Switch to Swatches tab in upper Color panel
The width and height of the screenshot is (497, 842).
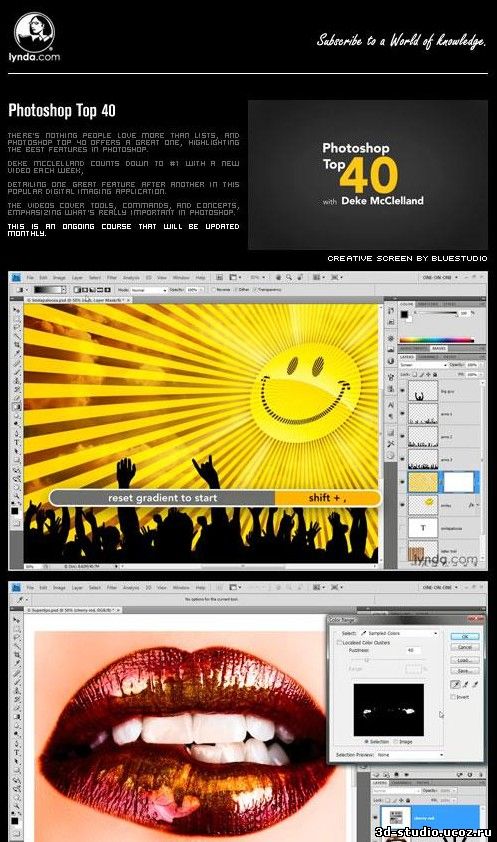coord(428,304)
